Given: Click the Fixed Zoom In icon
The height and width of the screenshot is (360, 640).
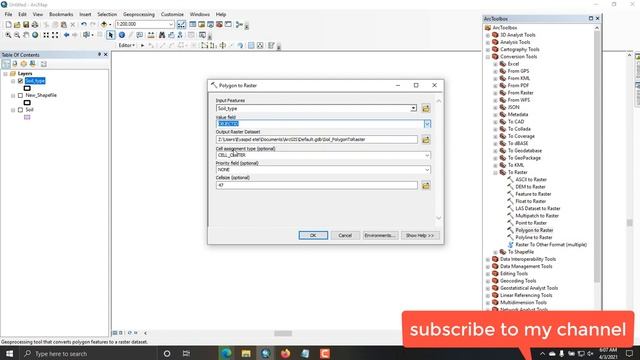Looking at the screenshot, I should tap(46, 35).
